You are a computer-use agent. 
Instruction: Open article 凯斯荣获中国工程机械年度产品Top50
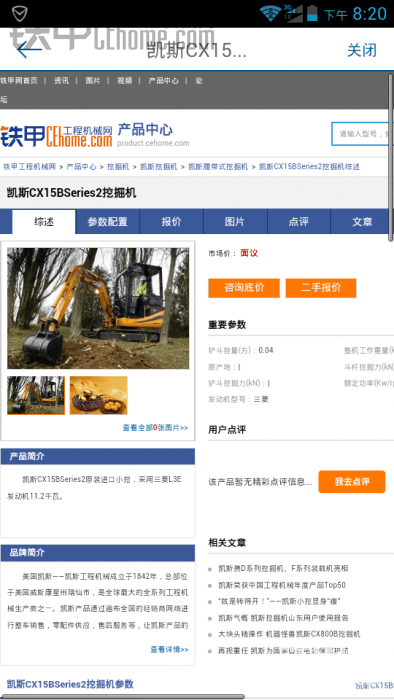click(282, 585)
